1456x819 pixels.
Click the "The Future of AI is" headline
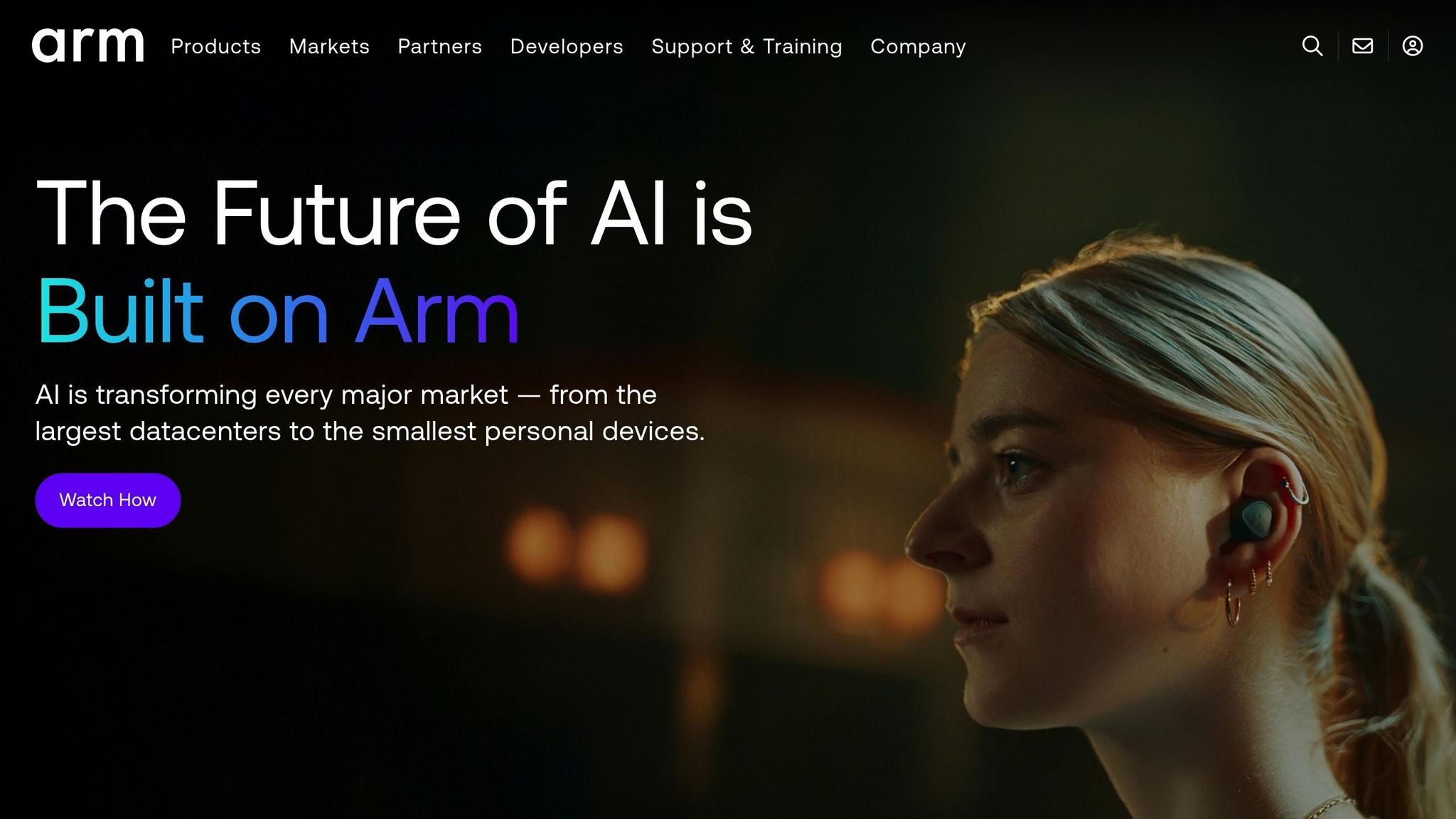[394, 213]
